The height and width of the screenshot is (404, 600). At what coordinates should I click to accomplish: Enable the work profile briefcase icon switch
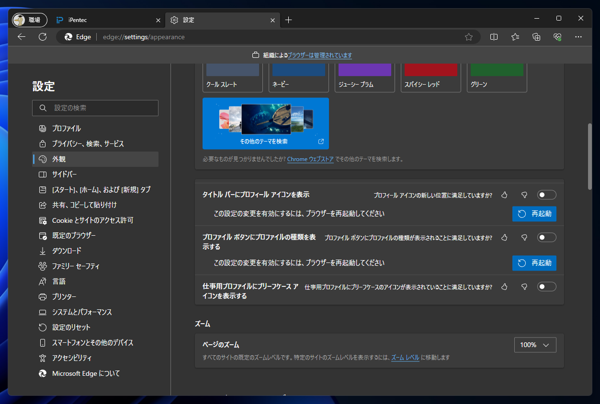pos(546,286)
